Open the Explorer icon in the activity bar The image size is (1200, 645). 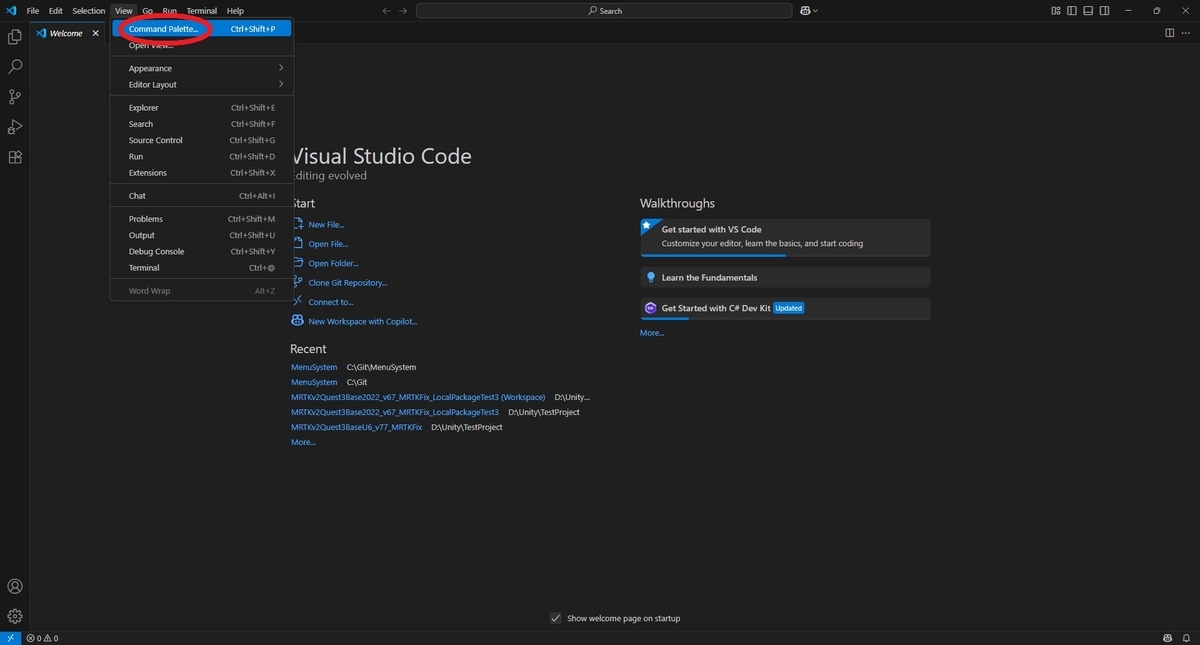click(14, 35)
